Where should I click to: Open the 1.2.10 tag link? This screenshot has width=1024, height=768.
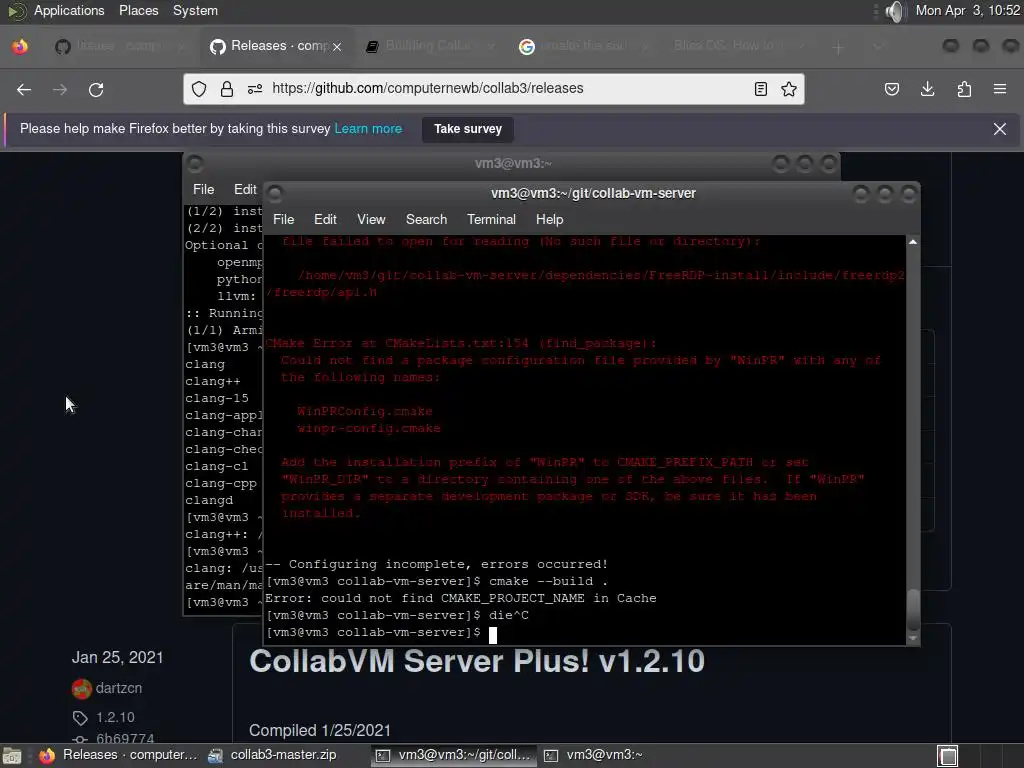[115, 718]
